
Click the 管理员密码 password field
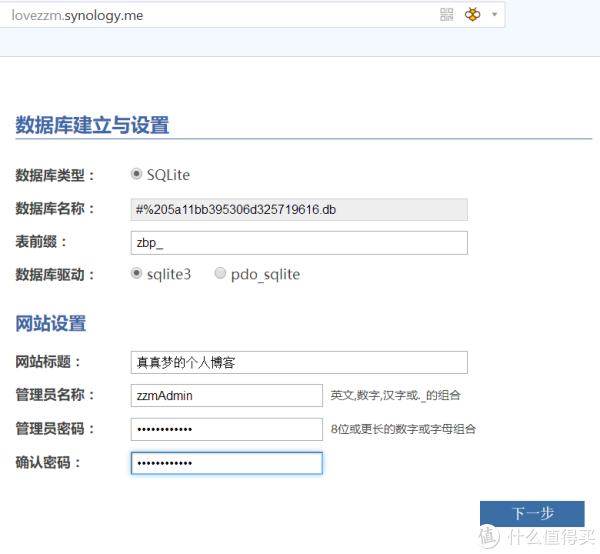[226, 429]
